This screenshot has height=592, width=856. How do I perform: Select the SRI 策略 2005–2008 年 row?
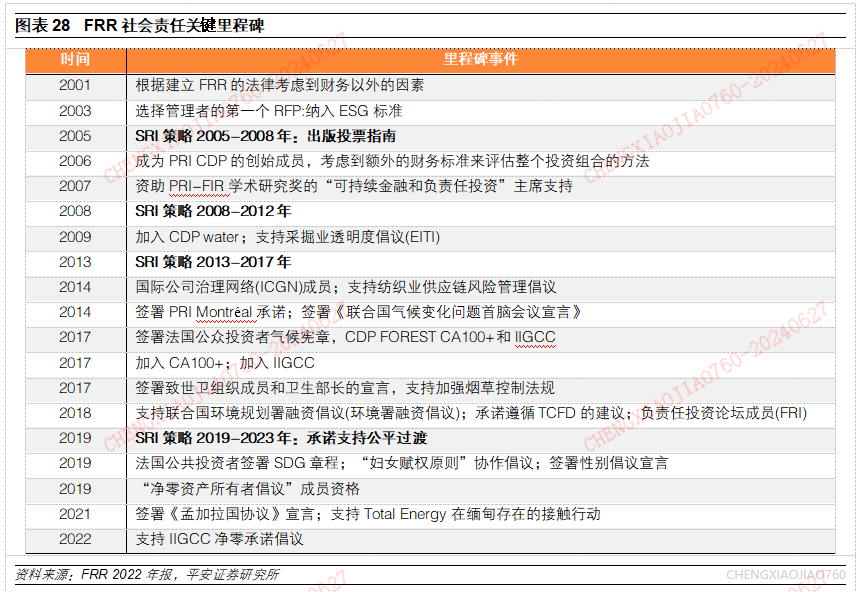click(x=430, y=136)
